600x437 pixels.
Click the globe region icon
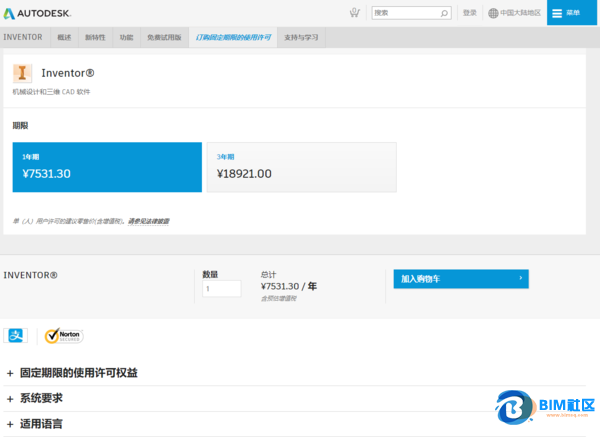(x=493, y=13)
